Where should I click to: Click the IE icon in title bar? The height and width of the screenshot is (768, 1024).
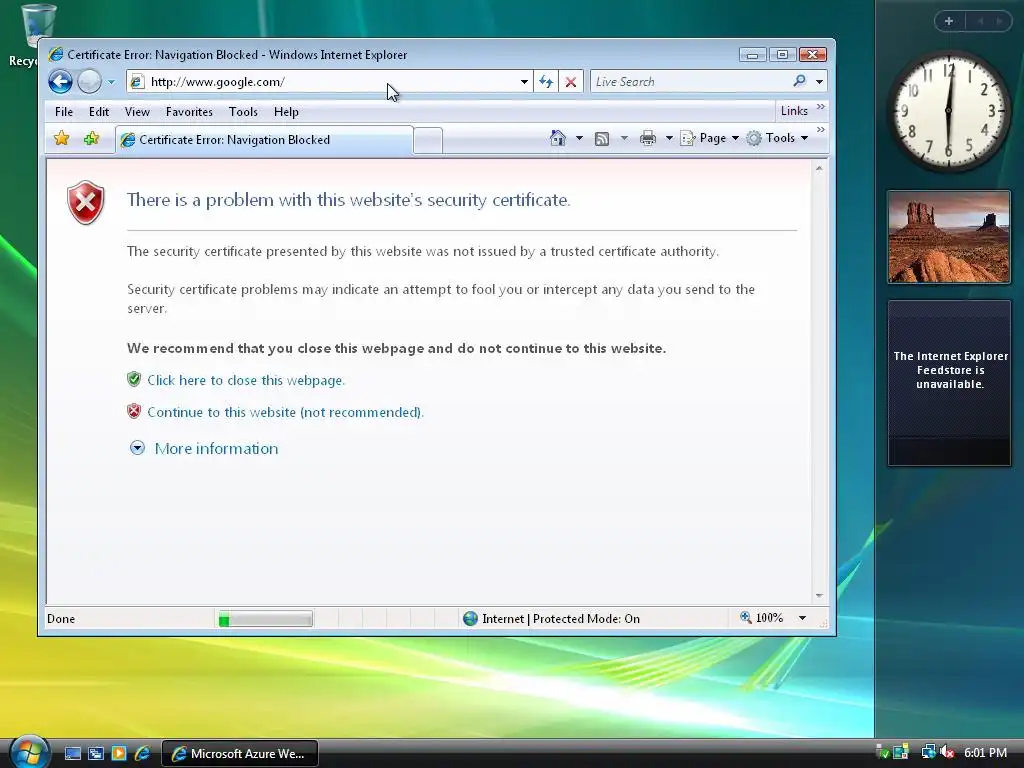[x=56, y=54]
